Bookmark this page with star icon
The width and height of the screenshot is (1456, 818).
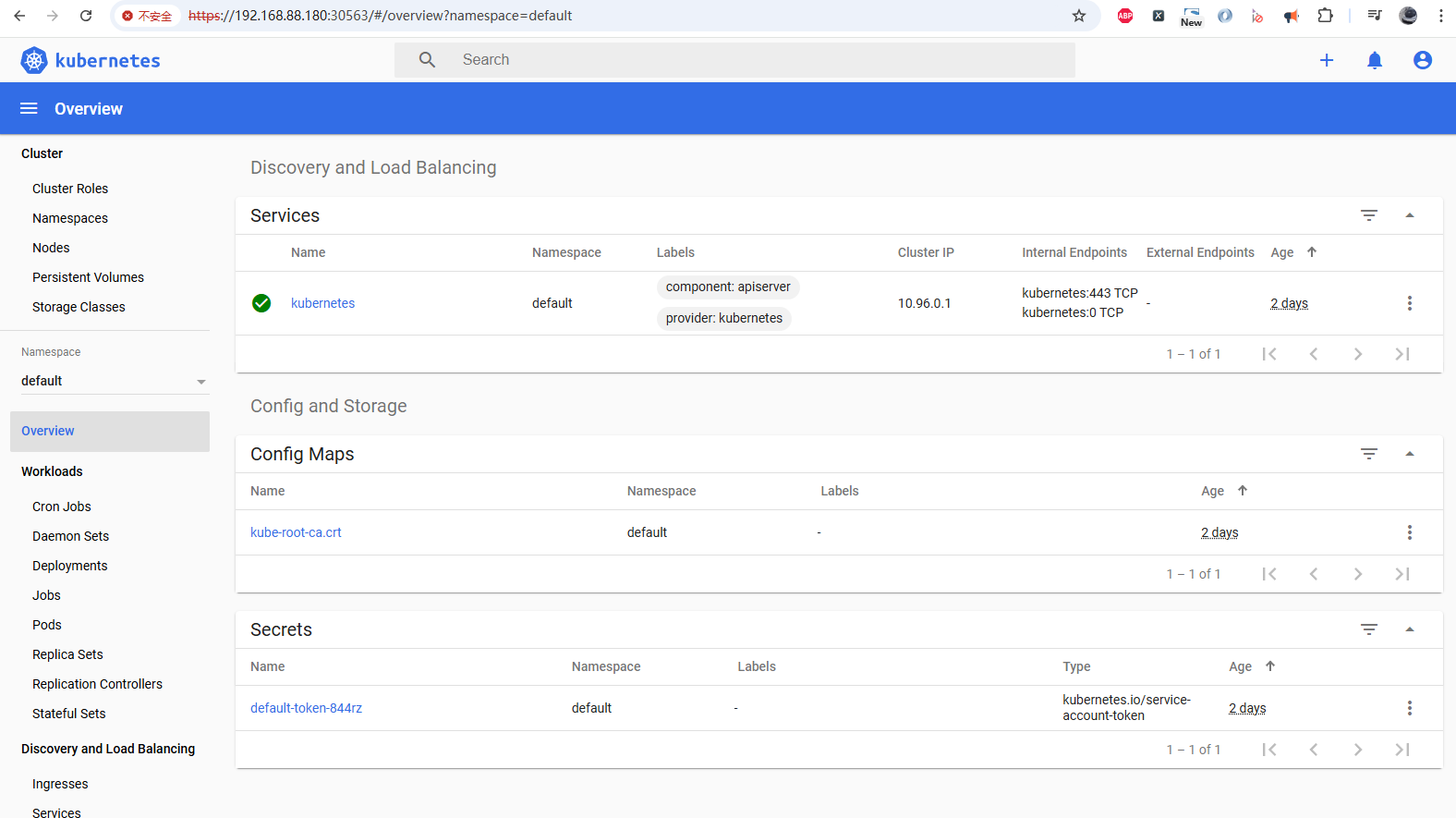[x=1079, y=16]
